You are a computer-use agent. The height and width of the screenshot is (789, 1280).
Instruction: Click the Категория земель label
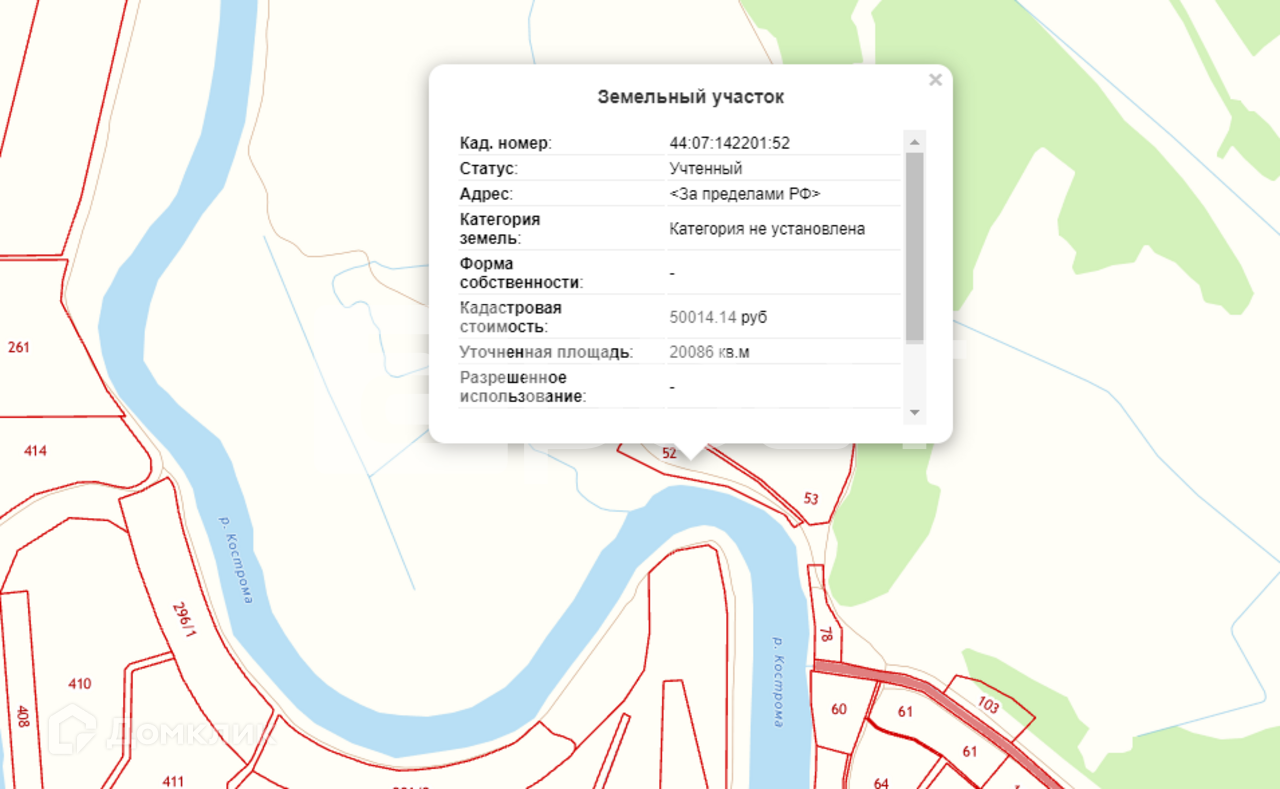(x=500, y=229)
